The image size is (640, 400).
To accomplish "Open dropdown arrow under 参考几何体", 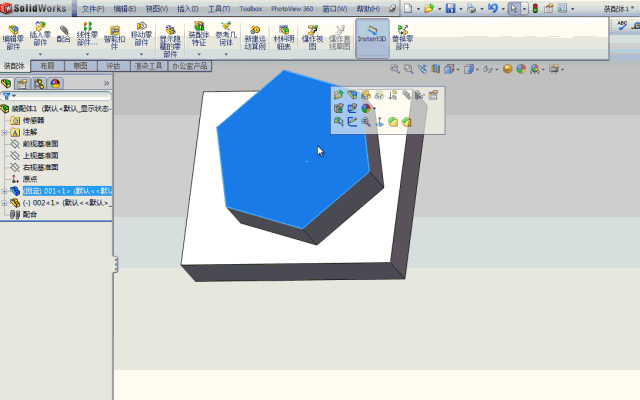I will coord(226,54).
